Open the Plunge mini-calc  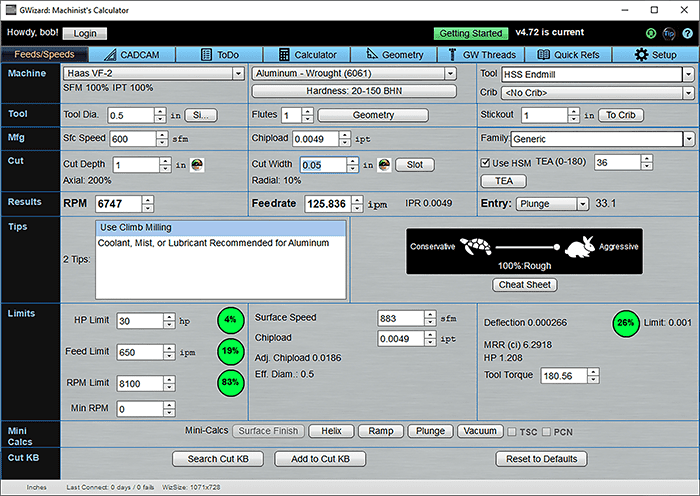click(x=430, y=431)
